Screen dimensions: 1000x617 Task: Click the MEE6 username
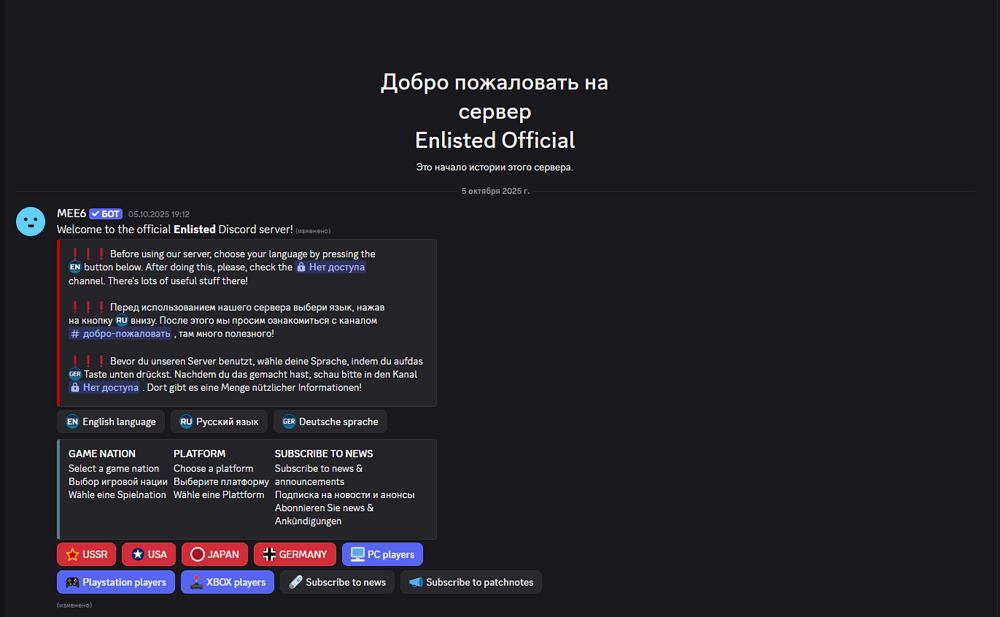[x=71, y=214]
